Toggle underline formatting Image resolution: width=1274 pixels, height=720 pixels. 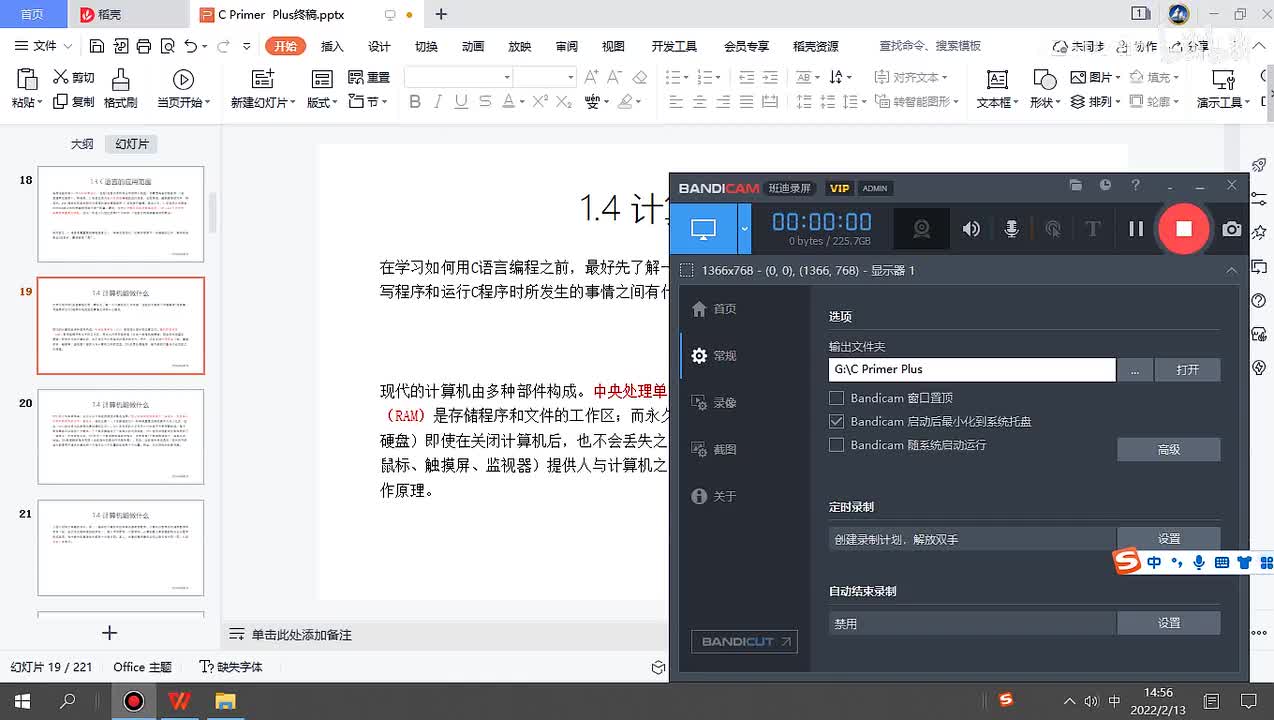461,101
